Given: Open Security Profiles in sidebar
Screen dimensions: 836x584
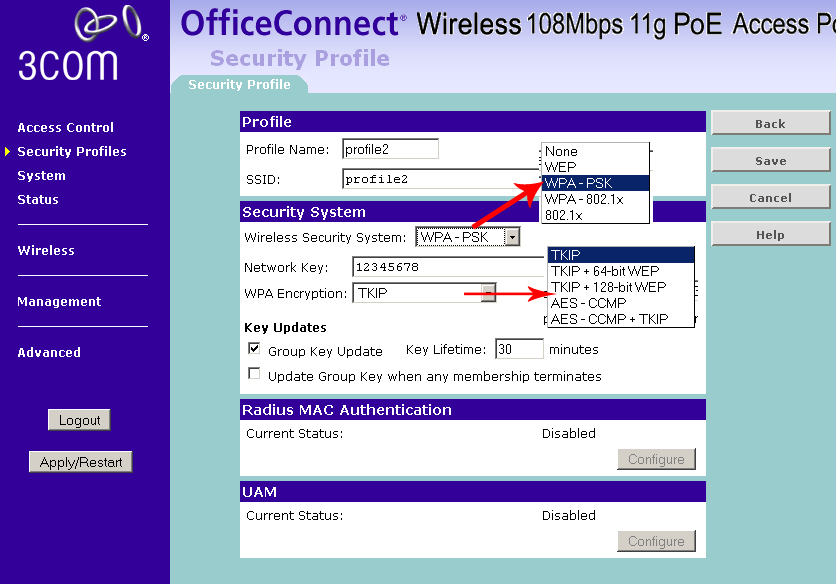Looking at the screenshot, I should click(72, 151).
